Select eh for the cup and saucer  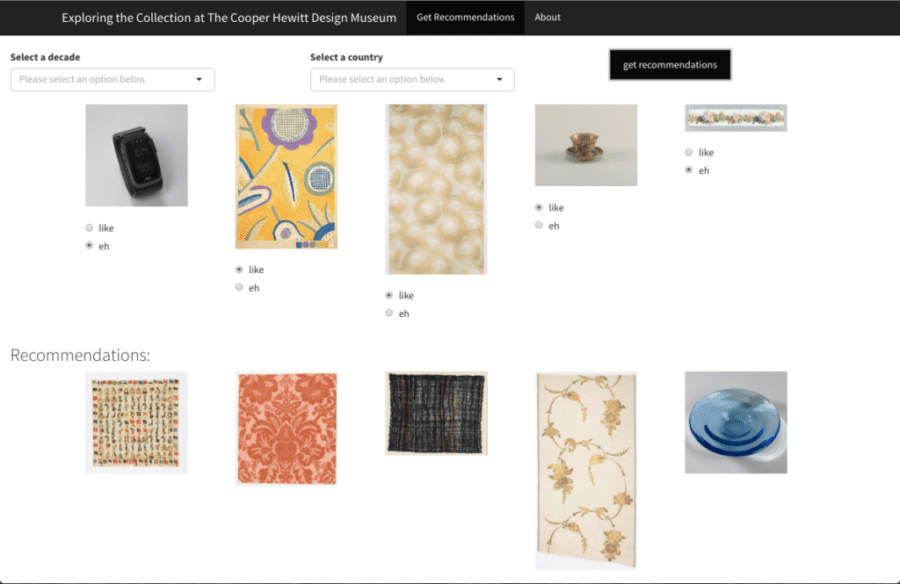[x=539, y=225]
